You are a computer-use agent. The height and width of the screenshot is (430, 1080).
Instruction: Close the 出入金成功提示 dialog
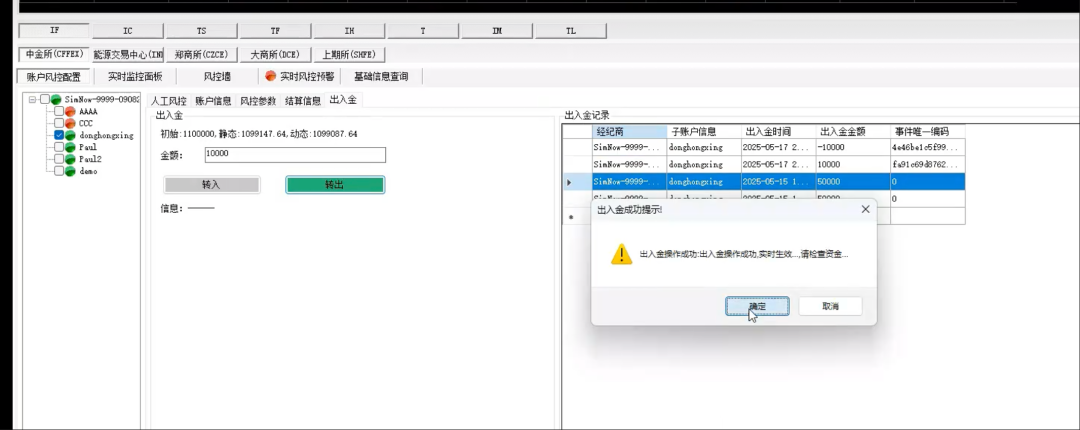pos(866,209)
